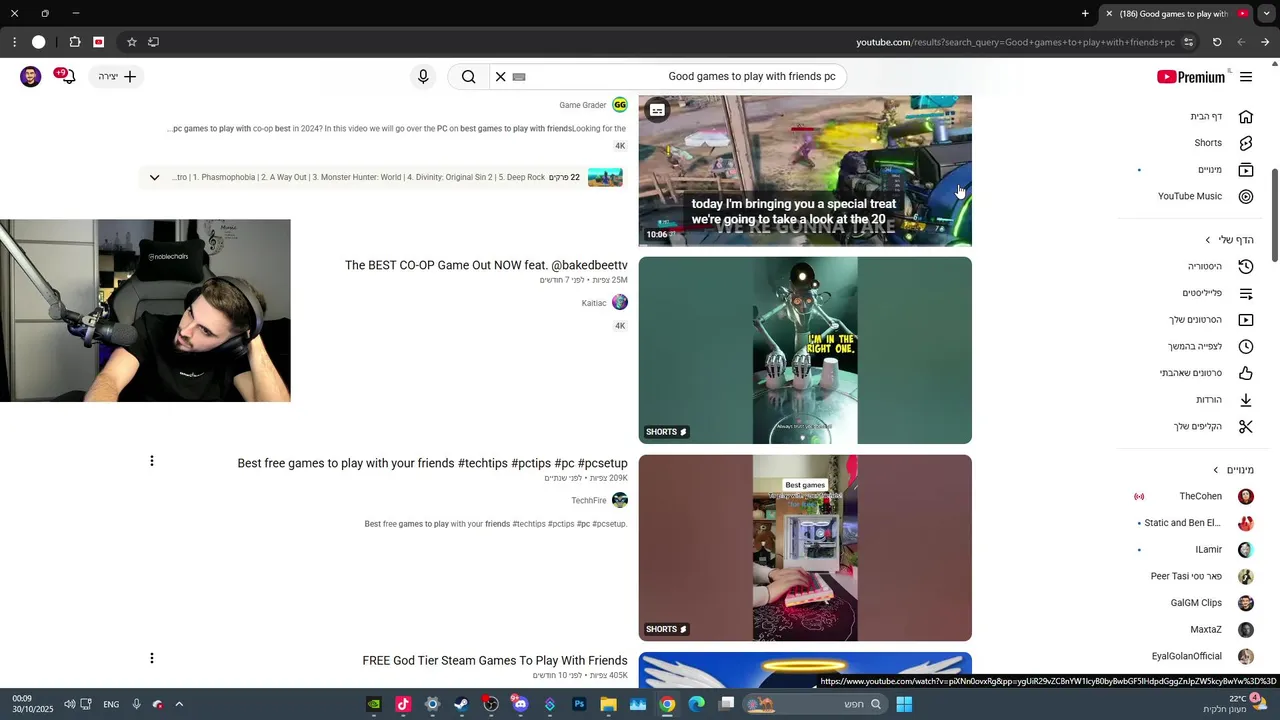The image size is (1280, 720).
Task: Open the Game Grader channel link
Action: pyautogui.click(x=583, y=105)
